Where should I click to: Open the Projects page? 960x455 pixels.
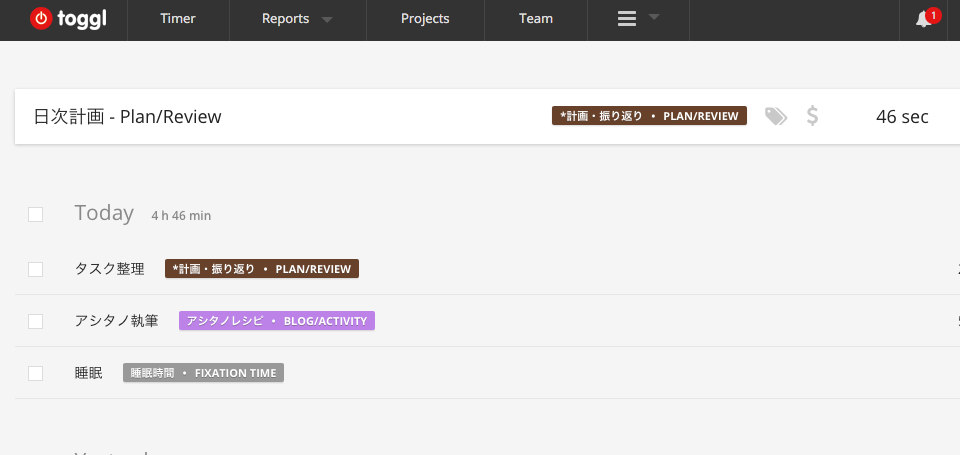coord(425,19)
